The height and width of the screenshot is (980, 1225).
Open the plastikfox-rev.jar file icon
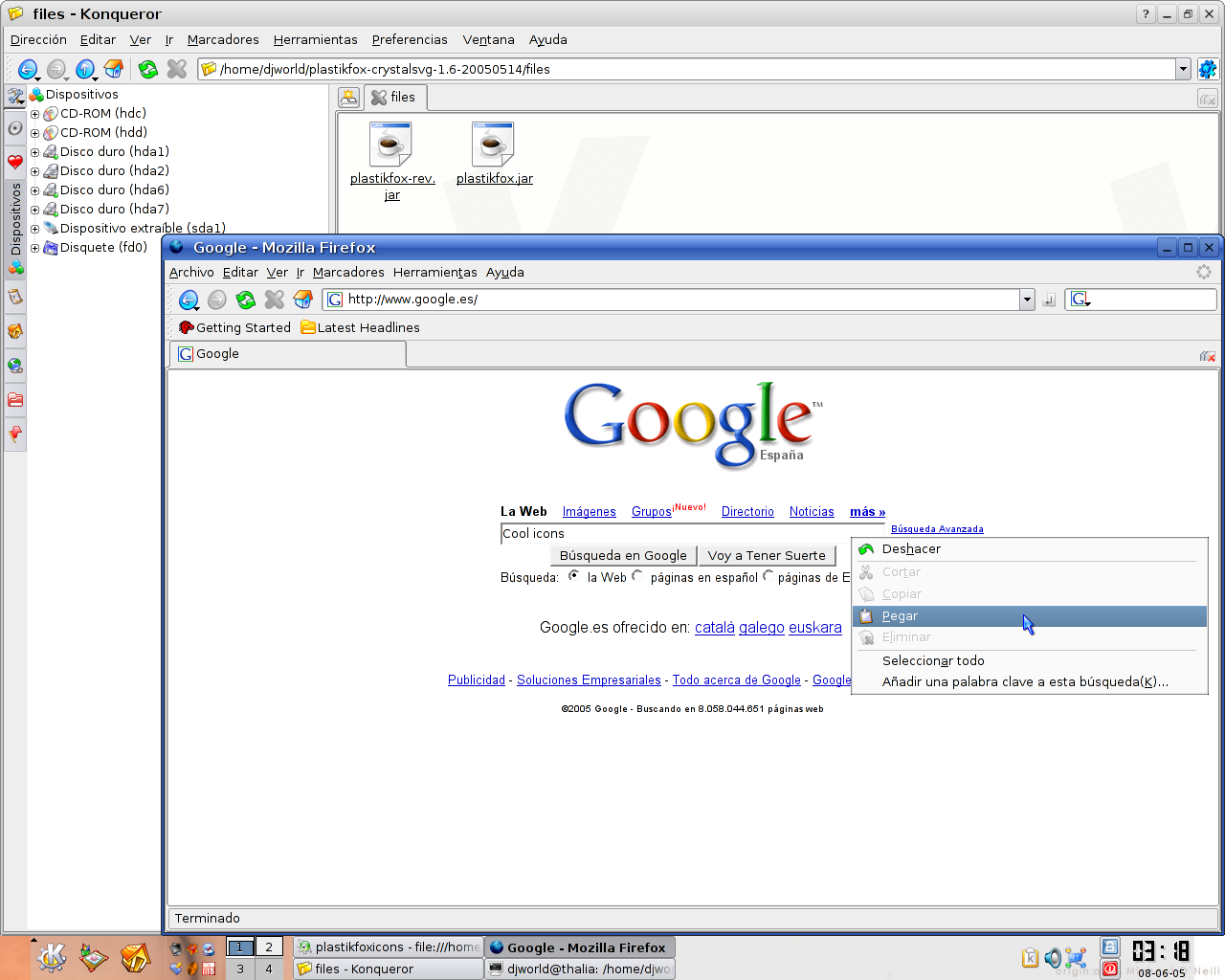coord(390,144)
